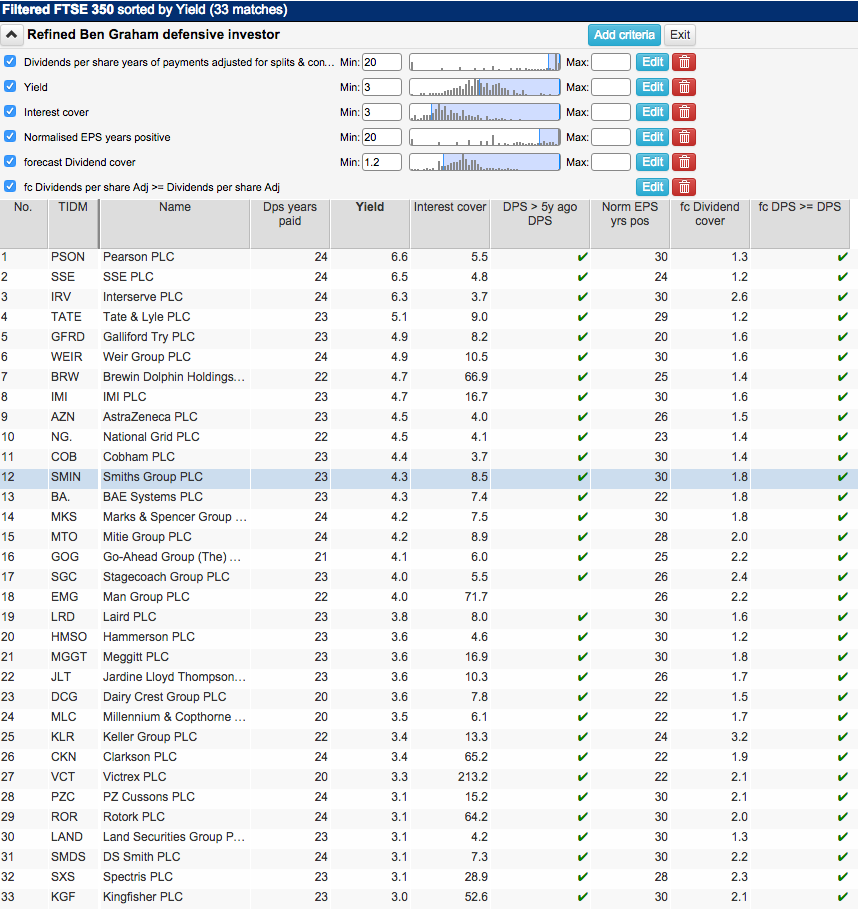
Task: Focus the Yield Max input field
Action: point(611,87)
